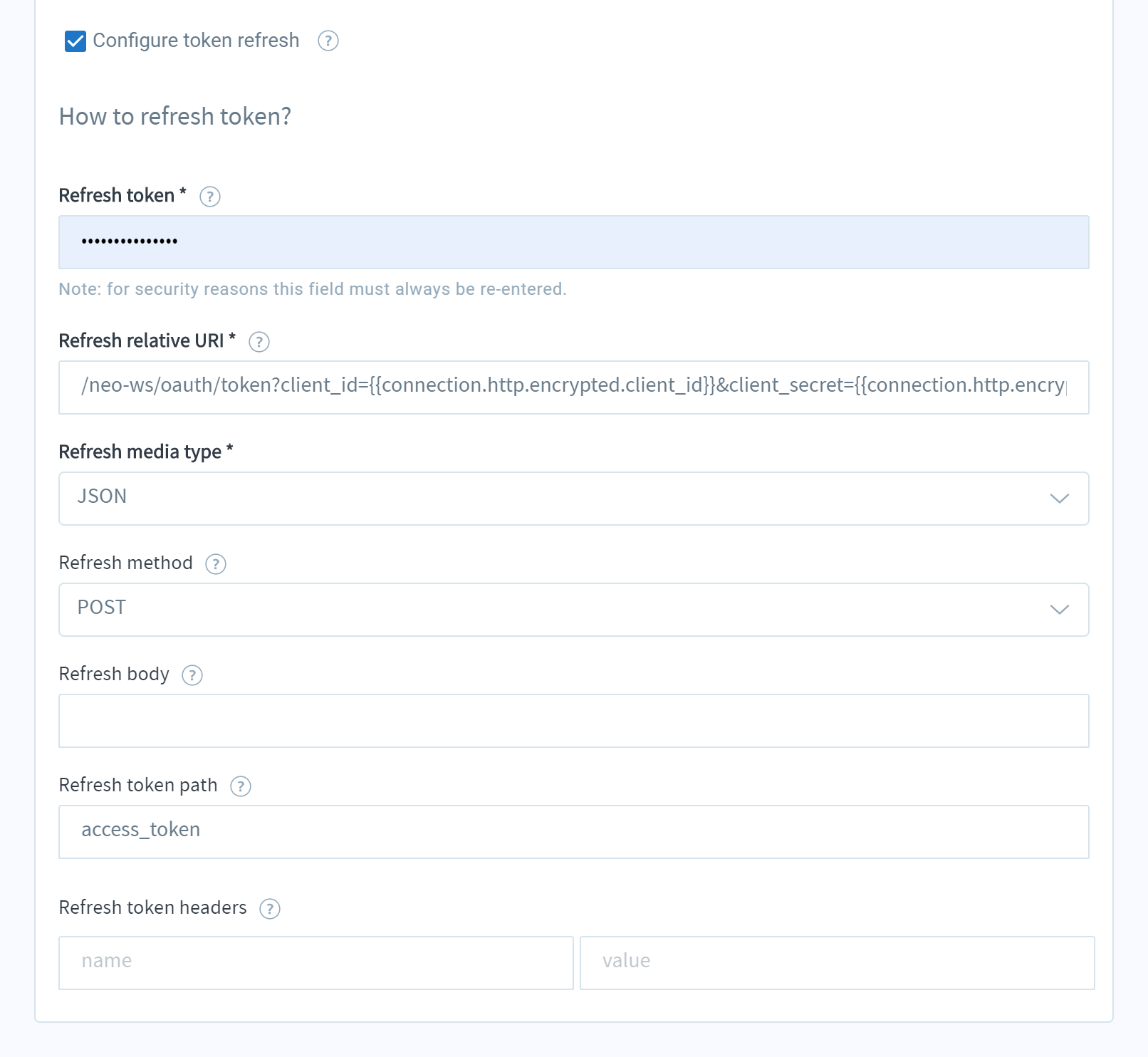Viewport: 1148px width, 1057px height.
Task: Click the Configure token refresh label
Action: click(x=196, y=41)
